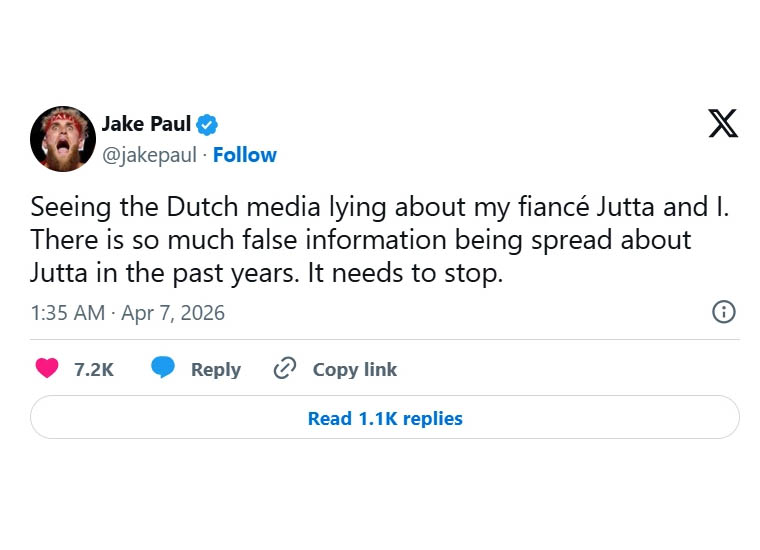760x550 pixels.
Task: Follow the @jakepaul account
Action: pos(245,155)
